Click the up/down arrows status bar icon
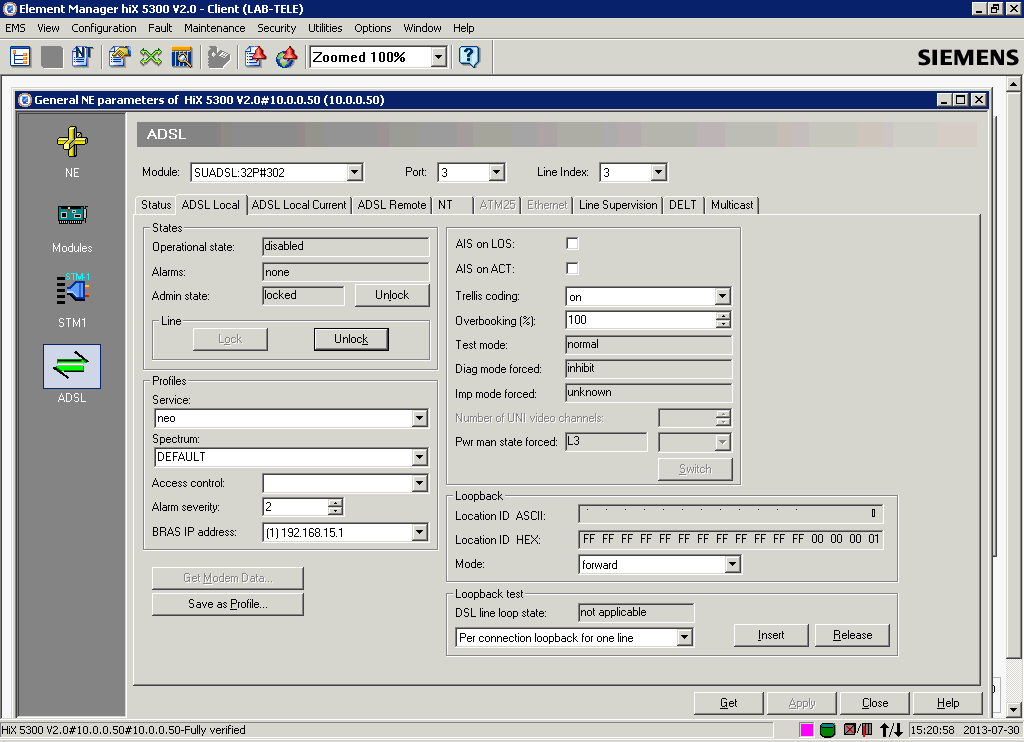The width and height of the screenshot is (1024, 742). tap(891, 730)
